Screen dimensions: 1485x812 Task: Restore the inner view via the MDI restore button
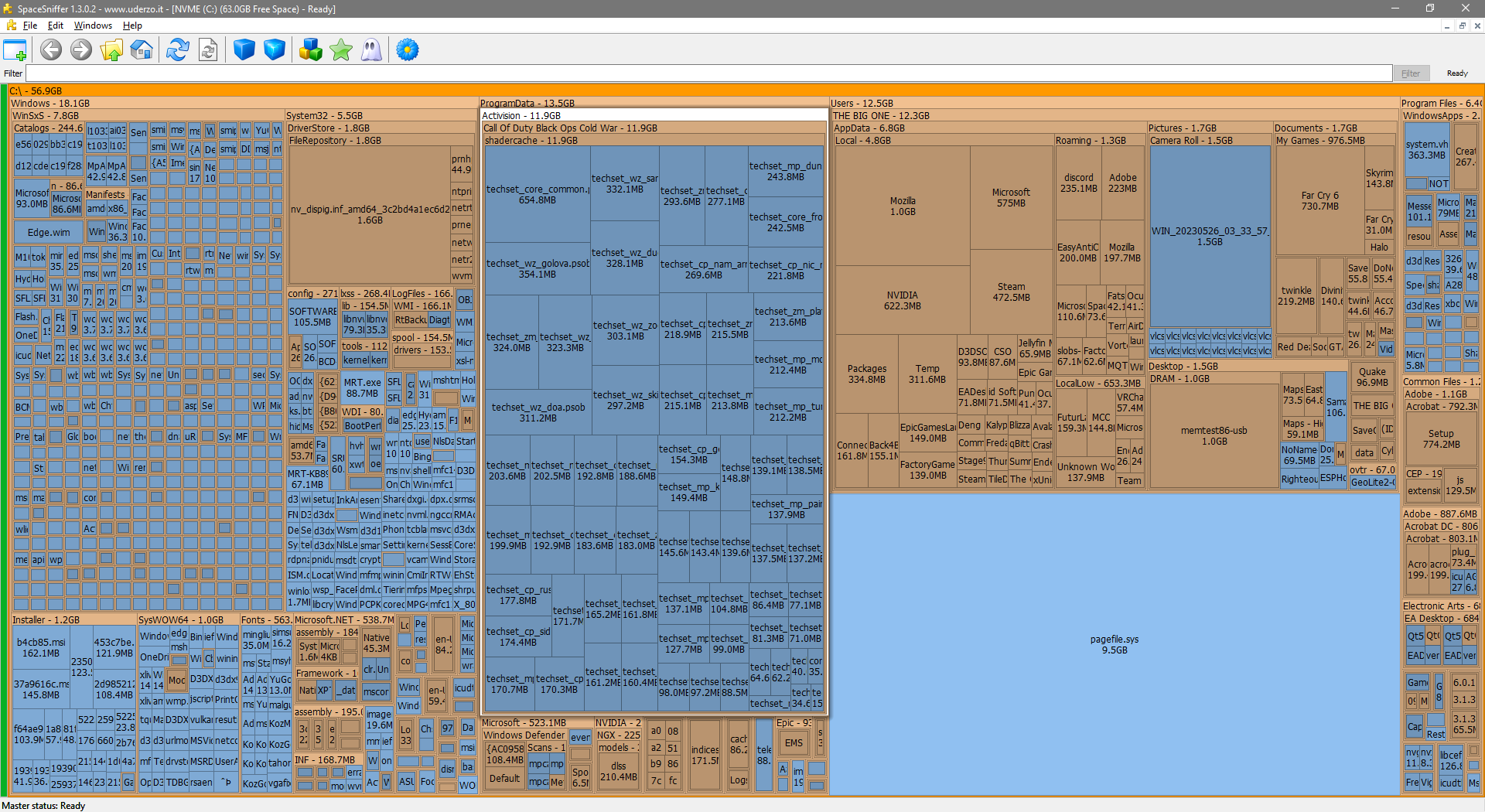pos(1463,26)
